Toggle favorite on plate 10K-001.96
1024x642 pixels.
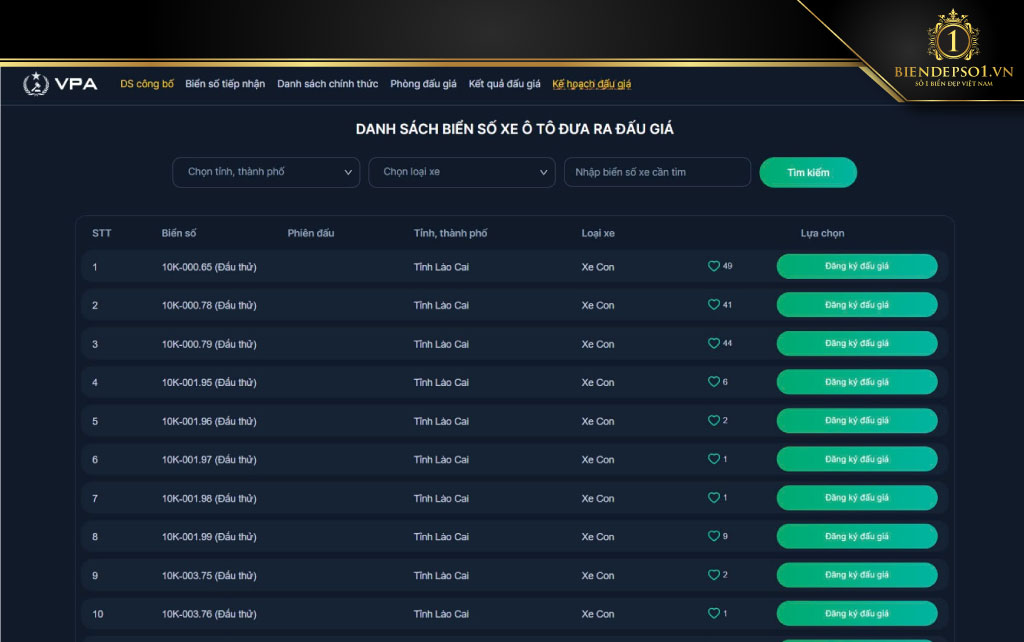(714, 421)
